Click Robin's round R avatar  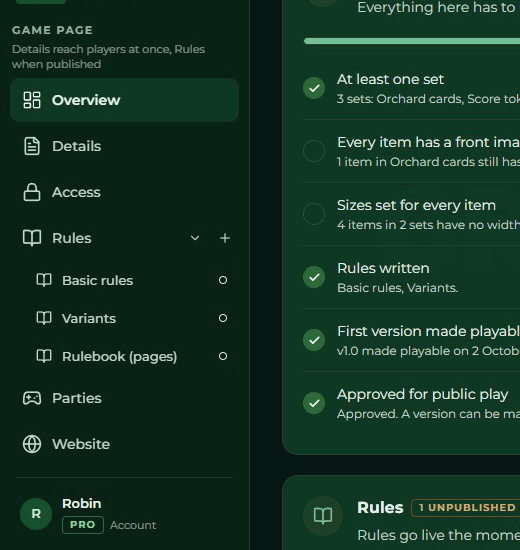click(36, 514)
